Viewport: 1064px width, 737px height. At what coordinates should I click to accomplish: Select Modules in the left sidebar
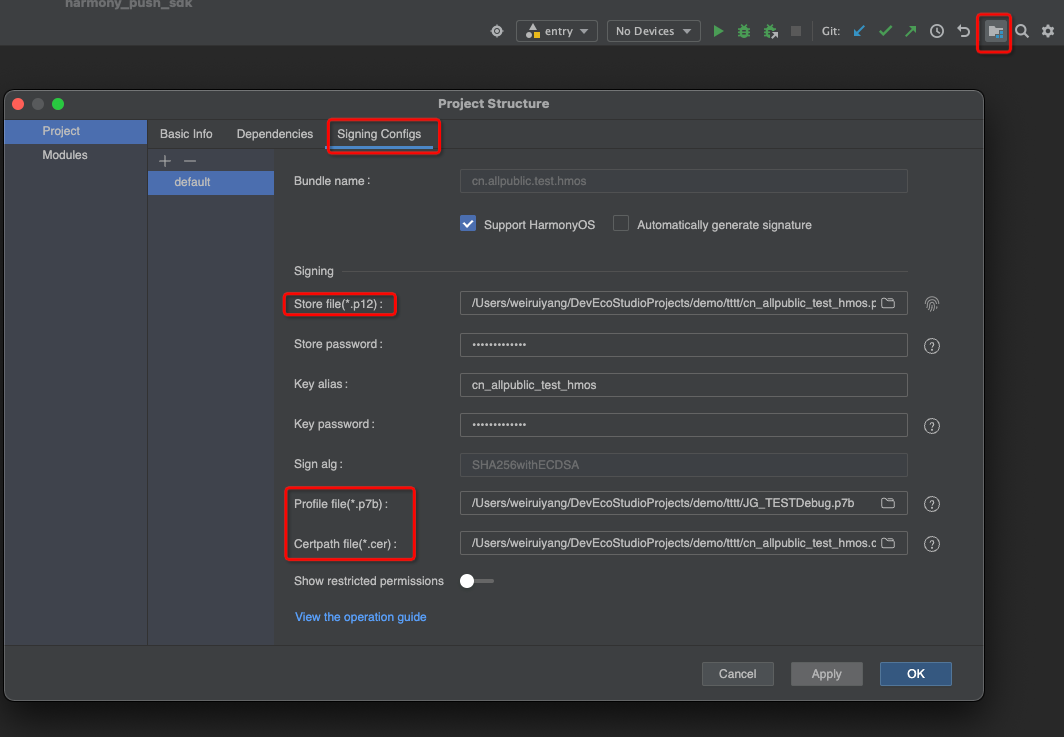click(x=65, y=155)
